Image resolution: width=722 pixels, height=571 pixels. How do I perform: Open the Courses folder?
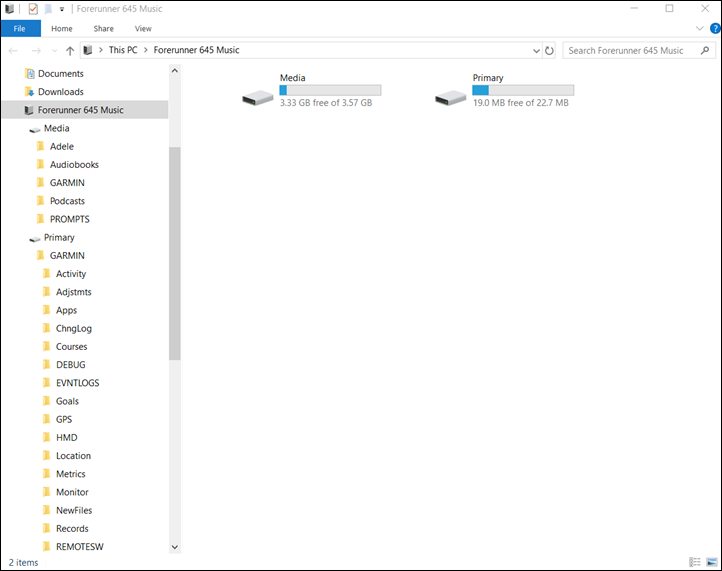coord(71,346)
